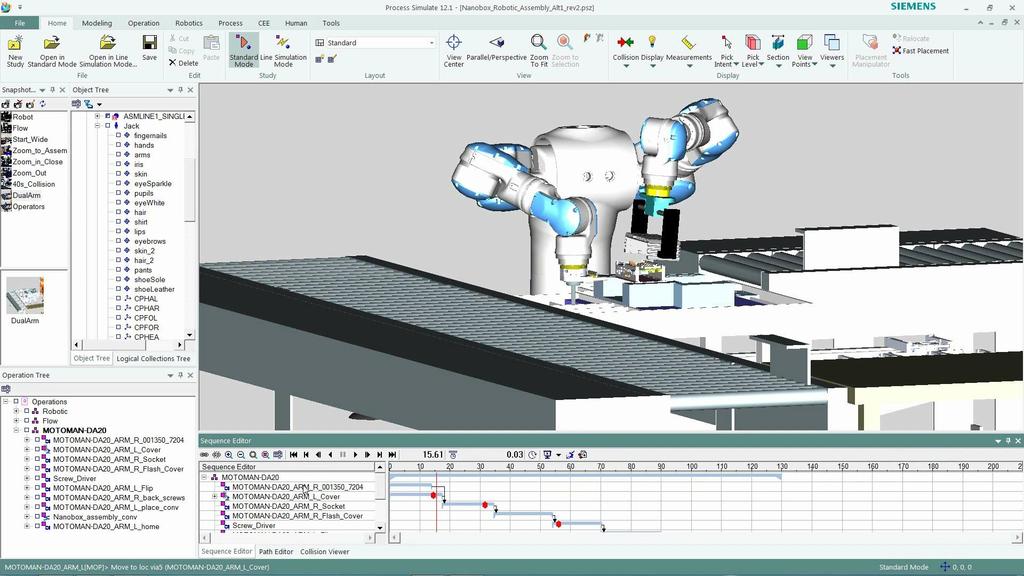Select Nanobox_assembly_conv operation
Screen dimensions: 1024x576
click(95, 517)
